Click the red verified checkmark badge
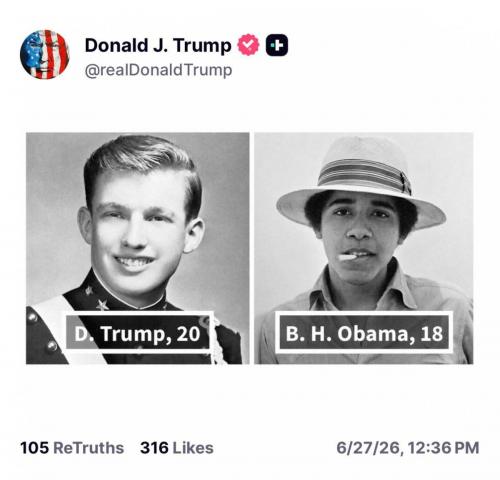Viewport: 500px width, 480px height. (248, 45)
